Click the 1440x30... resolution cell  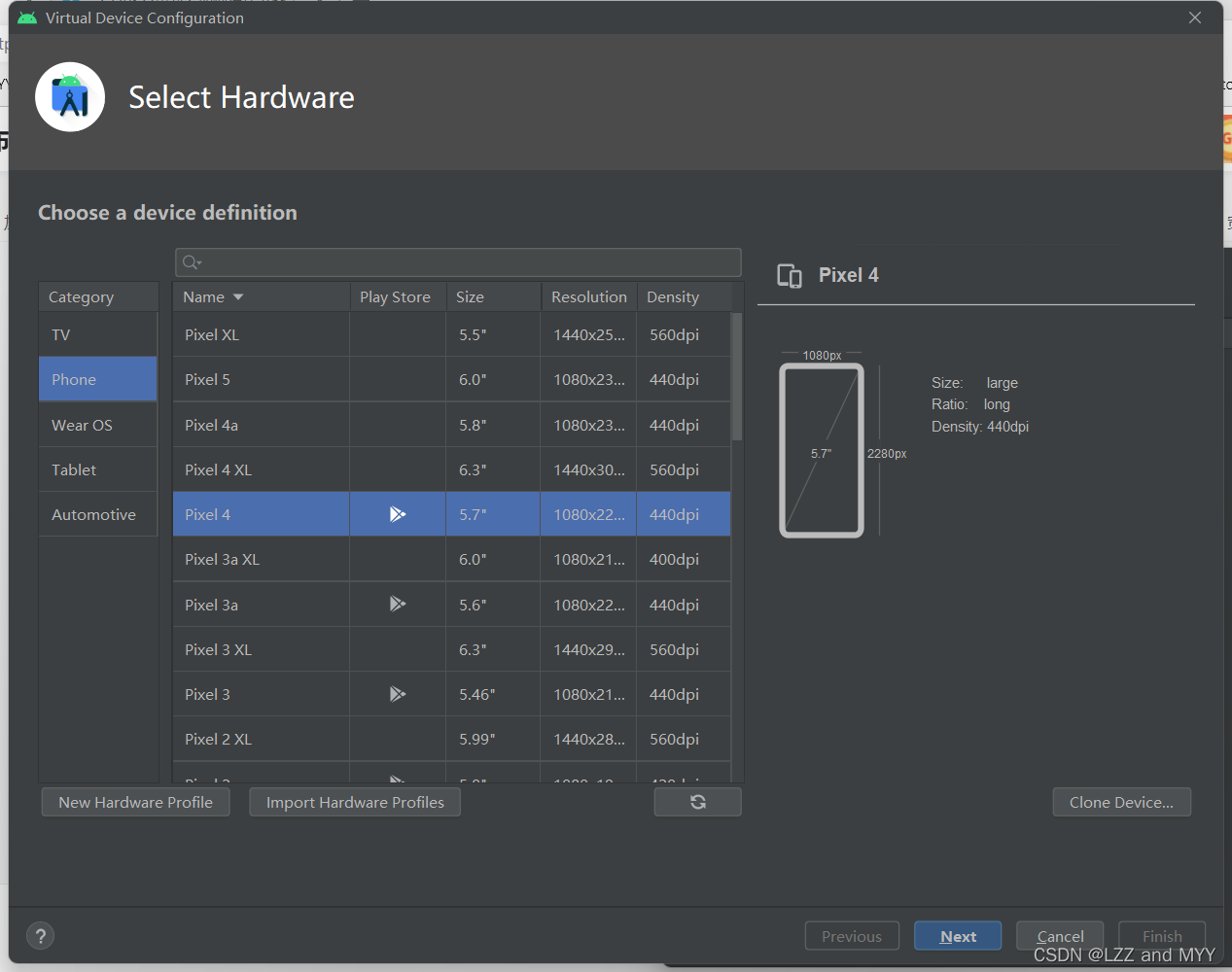click(x=589, y=469)
